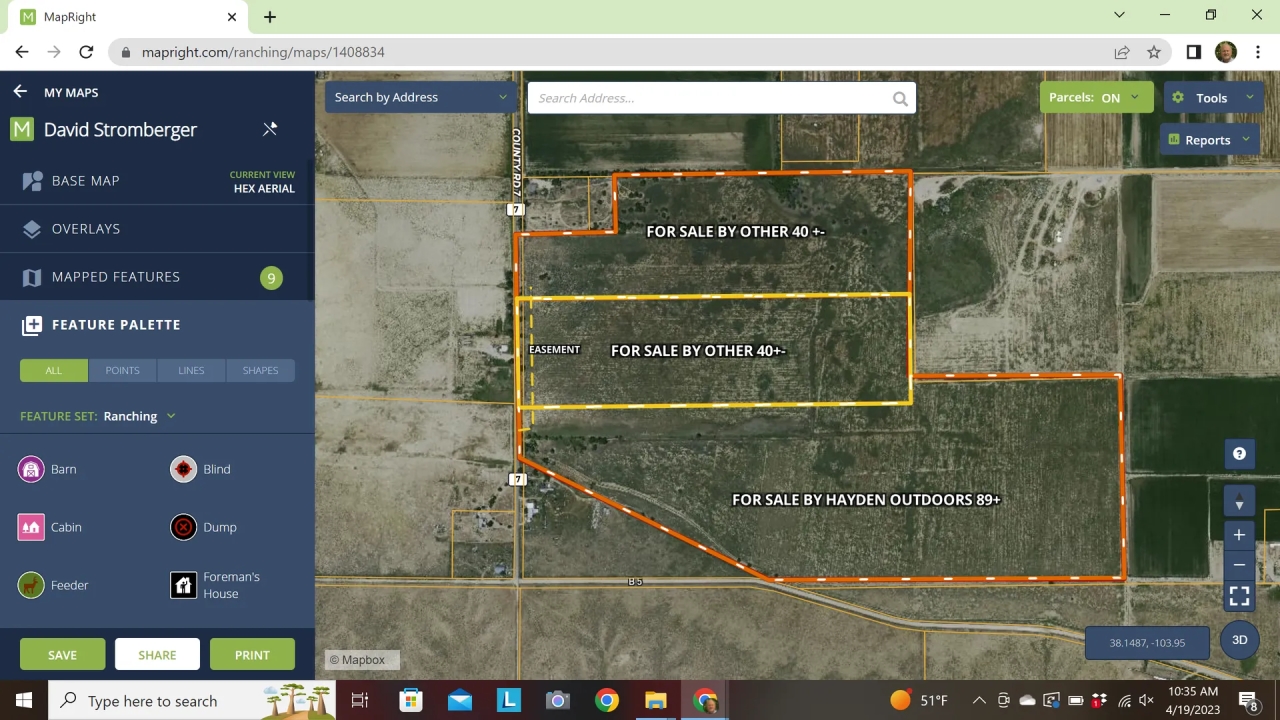Open the Mapped Features section
Screen dimensions: 1280x720
[x=157, y=277]
